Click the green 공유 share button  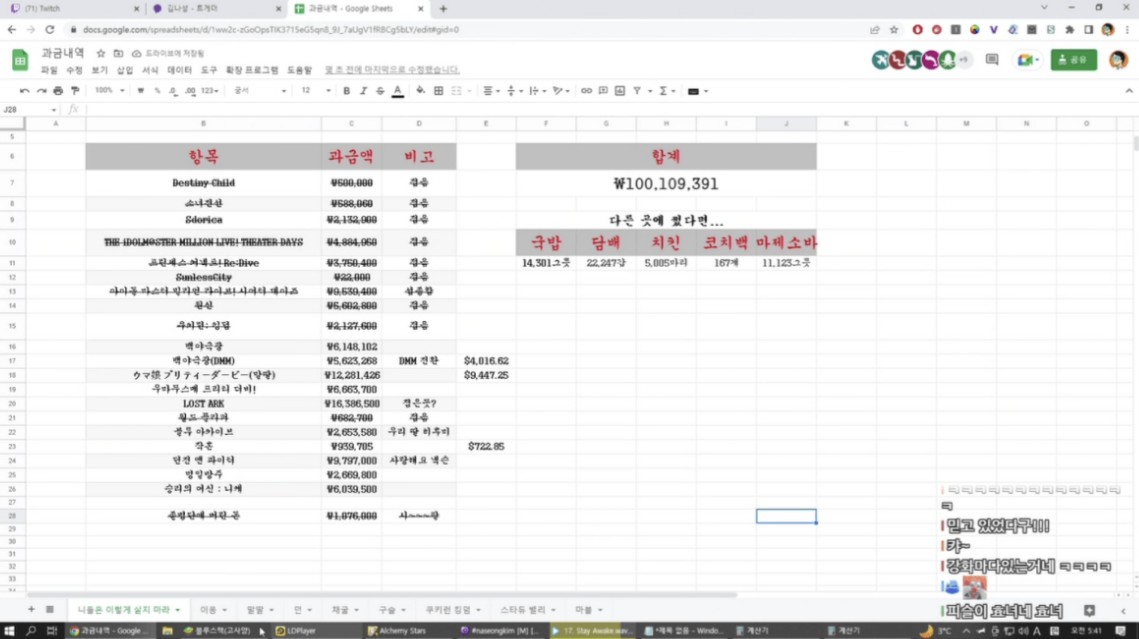point(1073,60)
